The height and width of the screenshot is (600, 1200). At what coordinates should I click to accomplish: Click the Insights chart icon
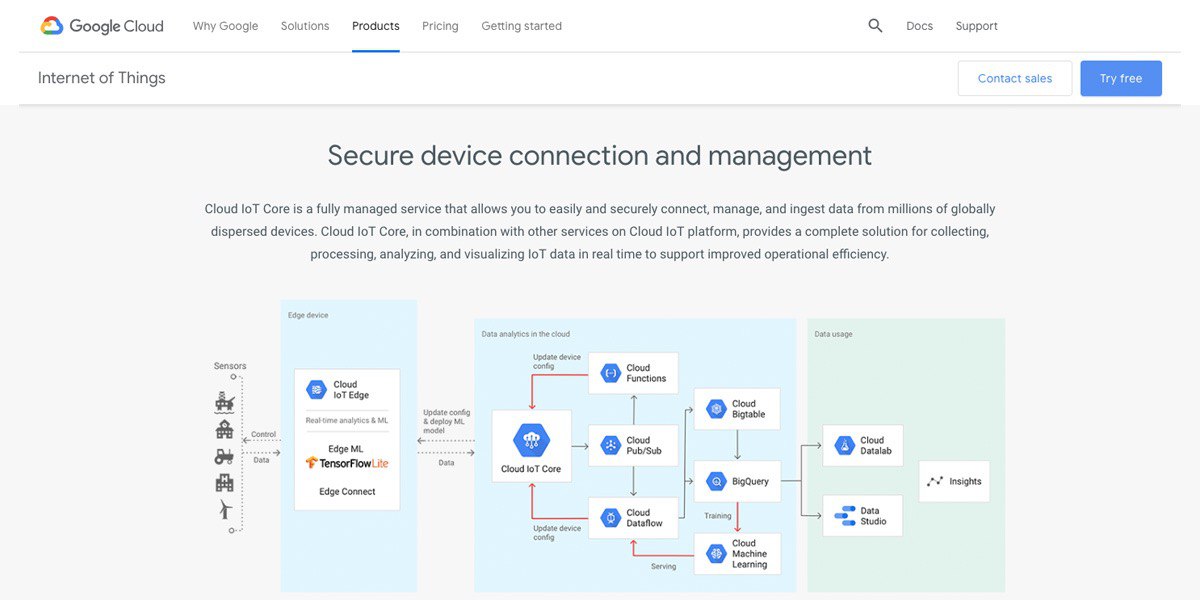click(935, 481)
